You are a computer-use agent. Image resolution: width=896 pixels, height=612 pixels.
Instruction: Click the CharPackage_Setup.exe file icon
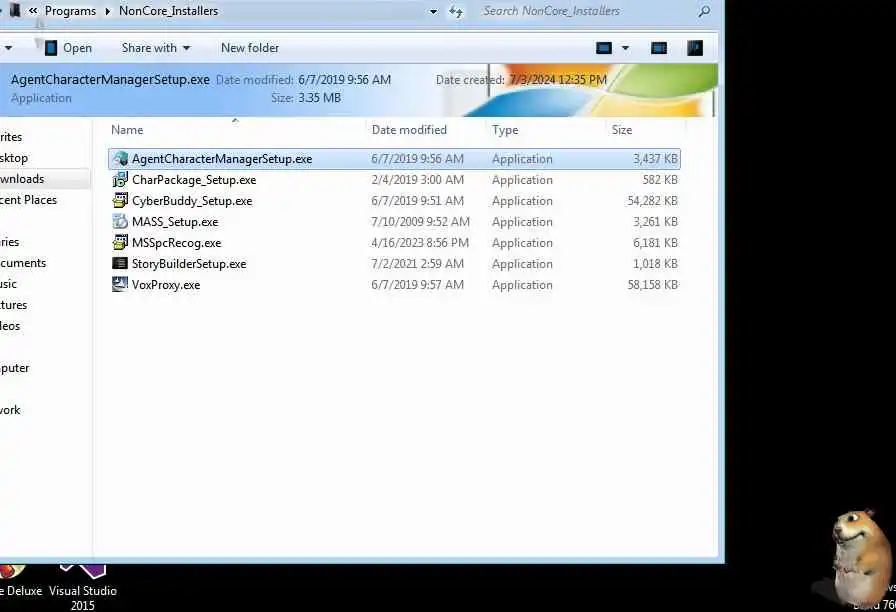[x=120, y=180]
